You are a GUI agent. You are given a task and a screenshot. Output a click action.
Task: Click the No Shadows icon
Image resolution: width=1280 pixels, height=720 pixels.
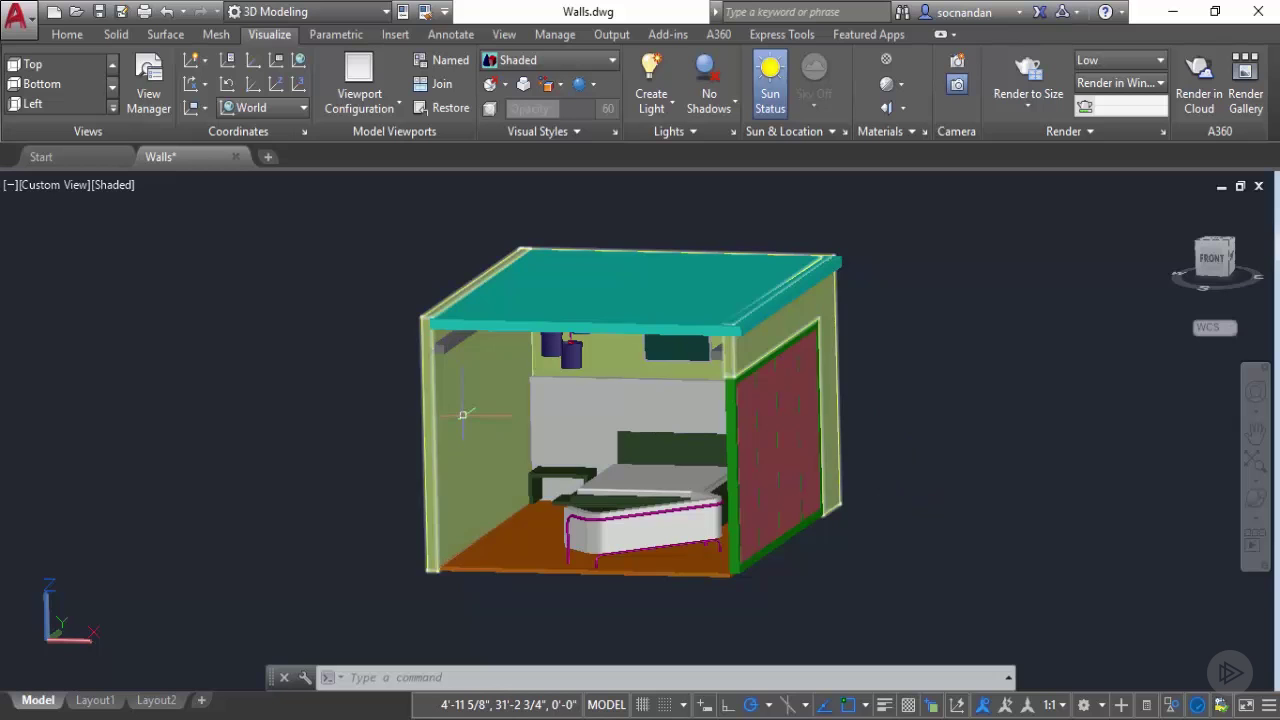[708, 68]
